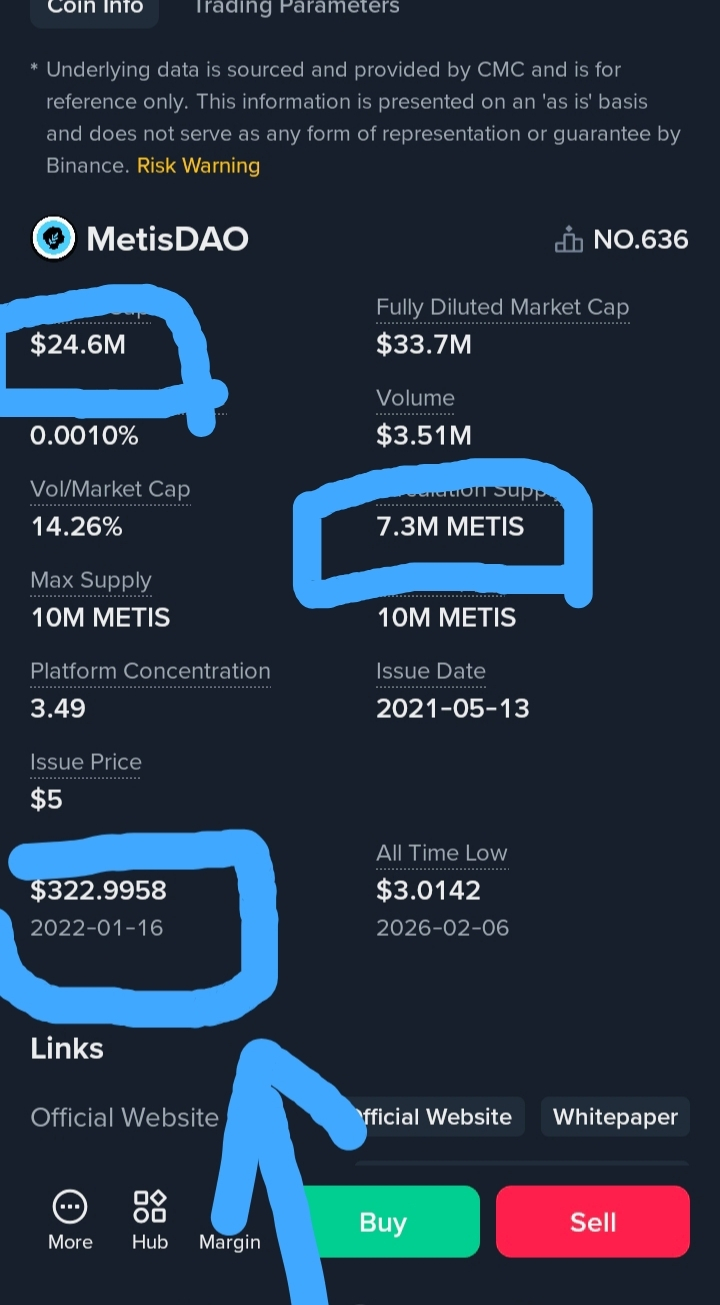
Task: Tap the MetisDAO coin logo icon
Action: click(54, 238)
